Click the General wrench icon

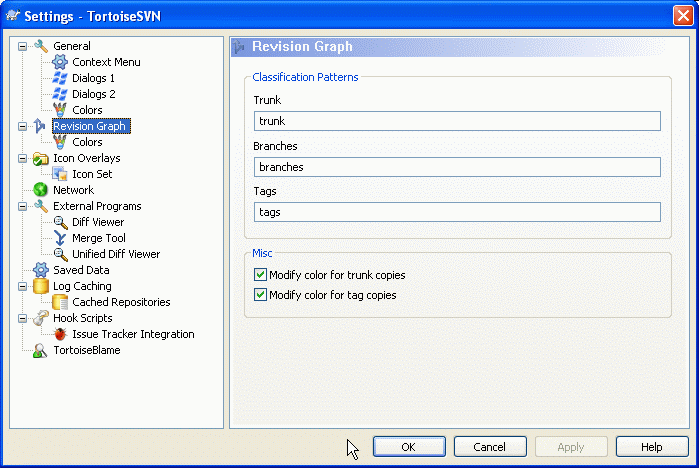coord(41,46)
